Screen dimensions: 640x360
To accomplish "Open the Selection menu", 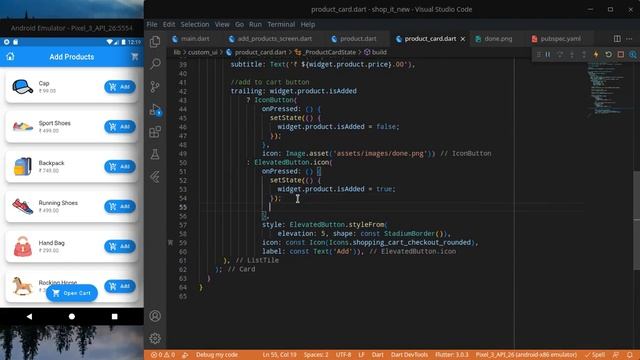I will (x=195, y=24).
